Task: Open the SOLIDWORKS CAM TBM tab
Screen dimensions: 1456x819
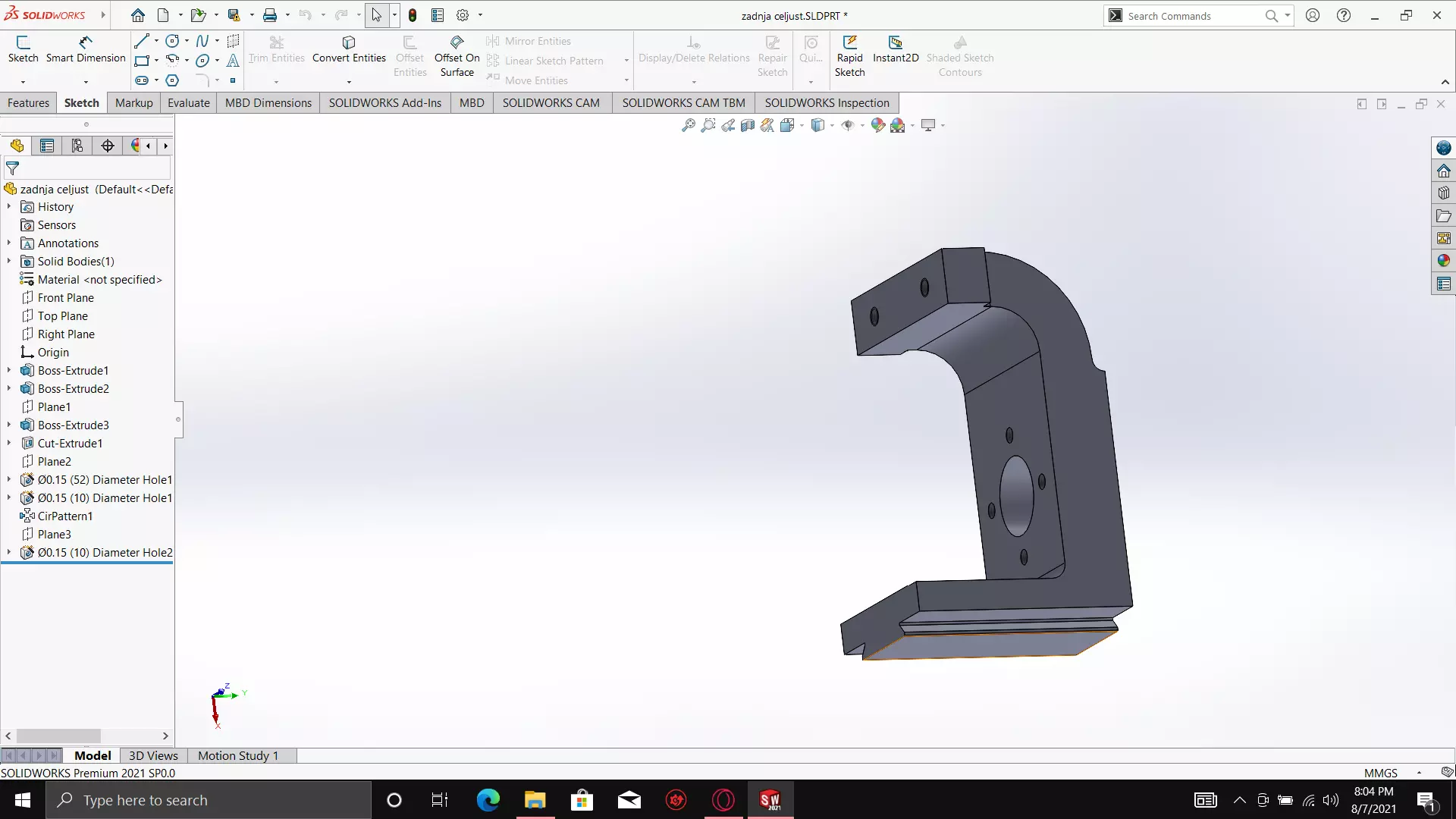Action: [x=683, y=102]
